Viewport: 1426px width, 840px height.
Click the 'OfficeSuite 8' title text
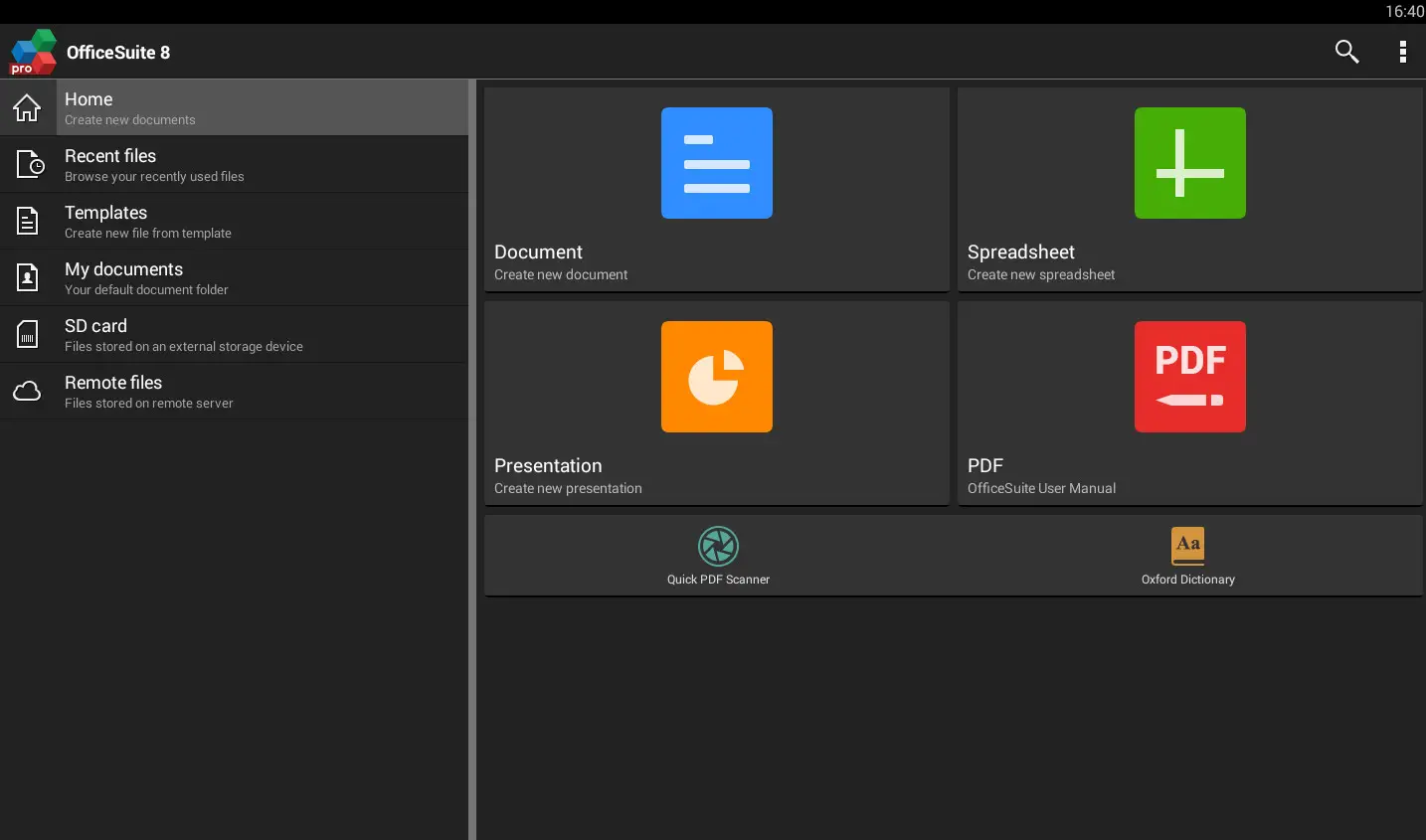point(118,53)
